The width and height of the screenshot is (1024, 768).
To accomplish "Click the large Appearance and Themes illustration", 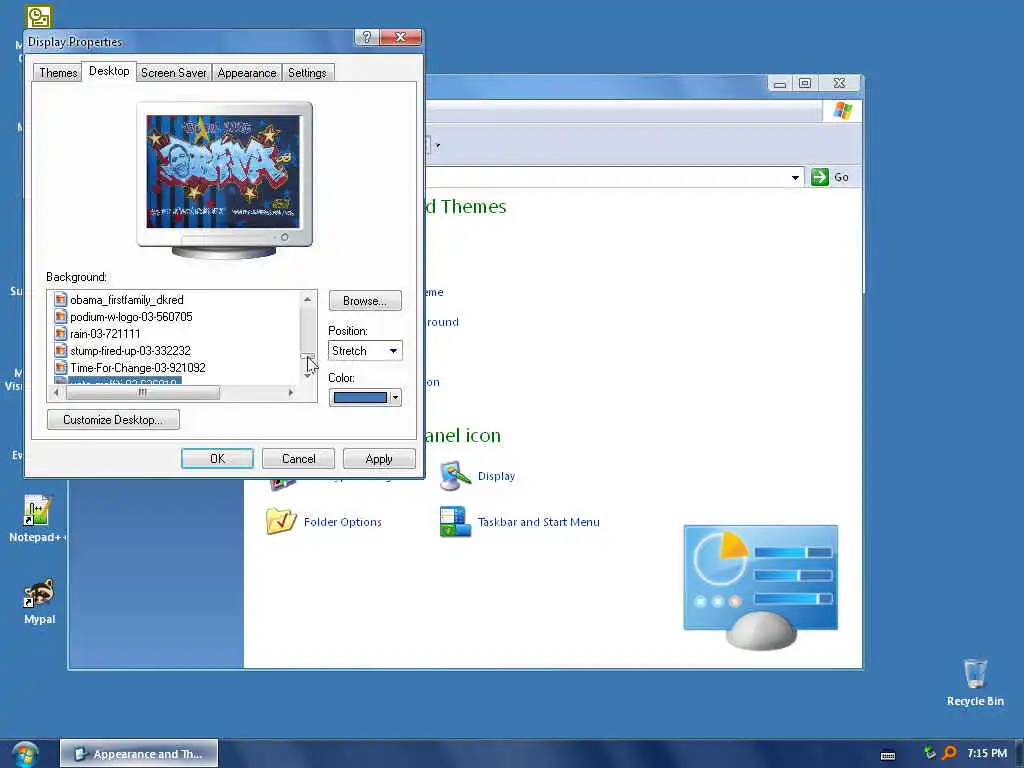I will [760, 586].
